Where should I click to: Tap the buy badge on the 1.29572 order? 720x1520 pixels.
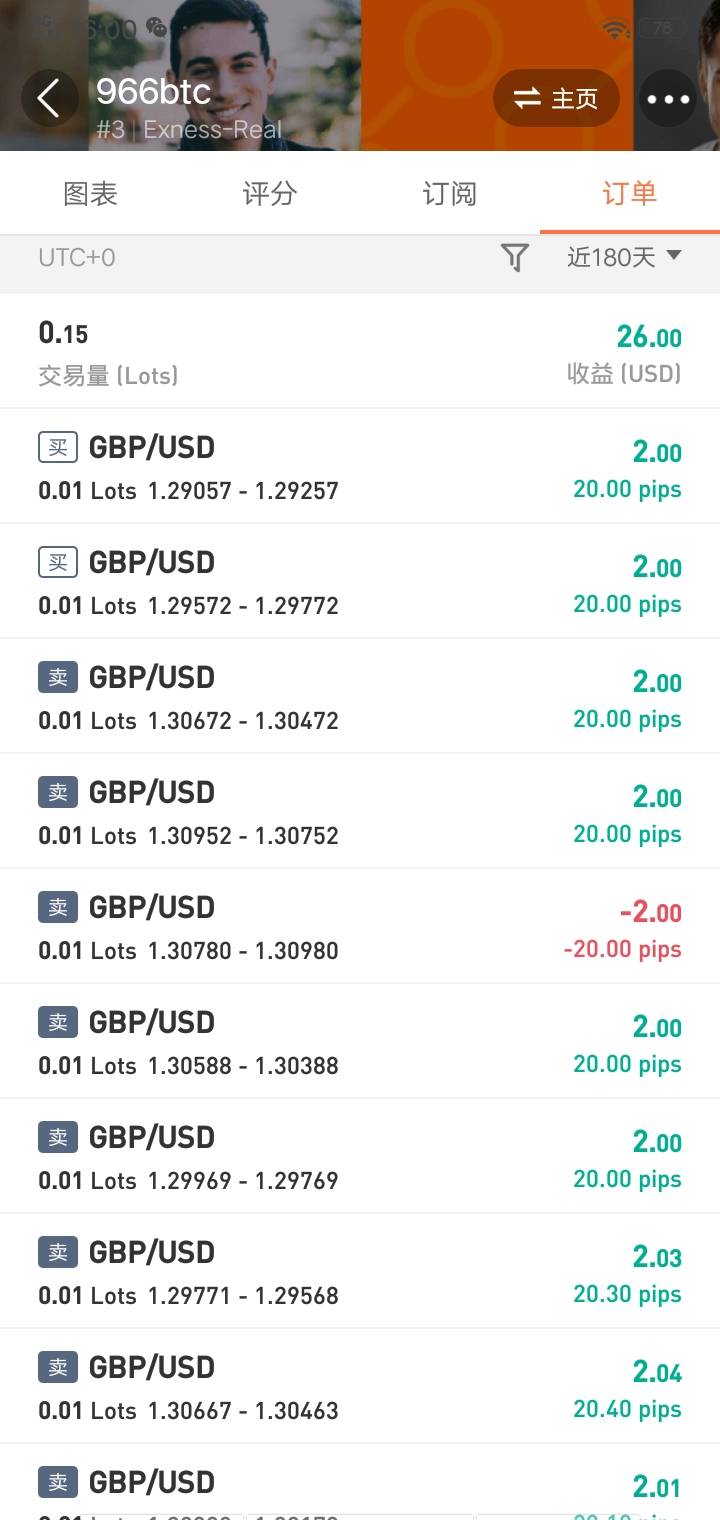[x=58, y=562]
